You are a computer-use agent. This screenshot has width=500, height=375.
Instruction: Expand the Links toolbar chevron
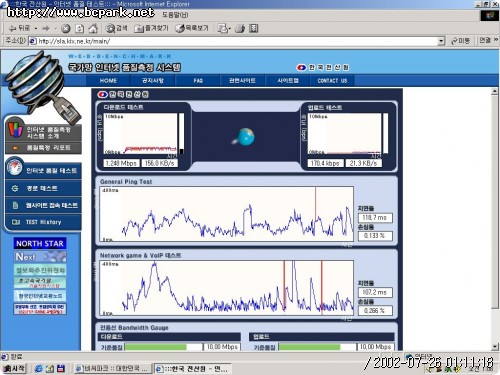click(496, 40)
